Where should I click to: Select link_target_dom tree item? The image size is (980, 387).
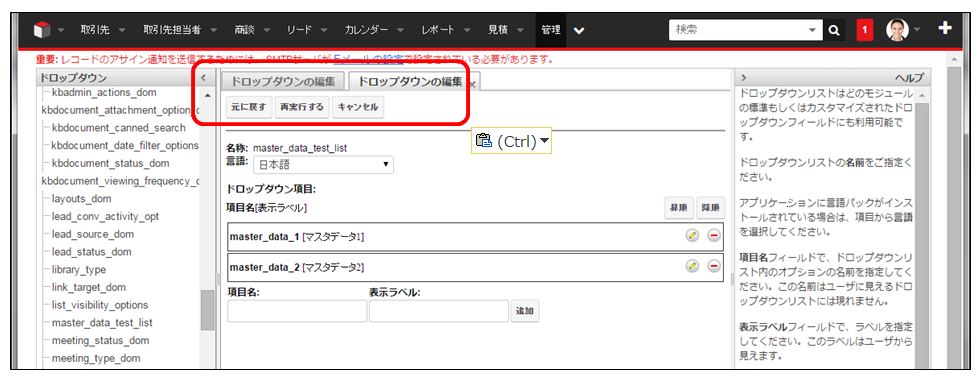click(89, 287)
